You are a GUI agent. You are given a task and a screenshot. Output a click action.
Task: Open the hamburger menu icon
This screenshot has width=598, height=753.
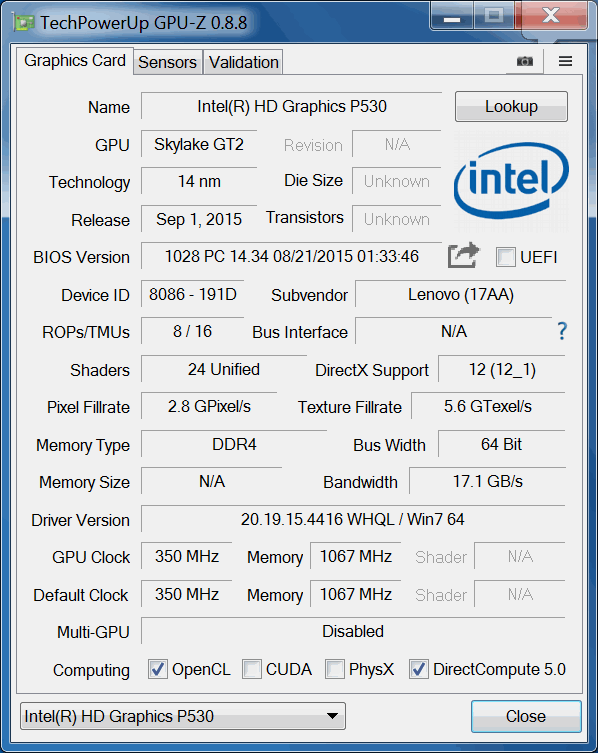coord(565,61)
